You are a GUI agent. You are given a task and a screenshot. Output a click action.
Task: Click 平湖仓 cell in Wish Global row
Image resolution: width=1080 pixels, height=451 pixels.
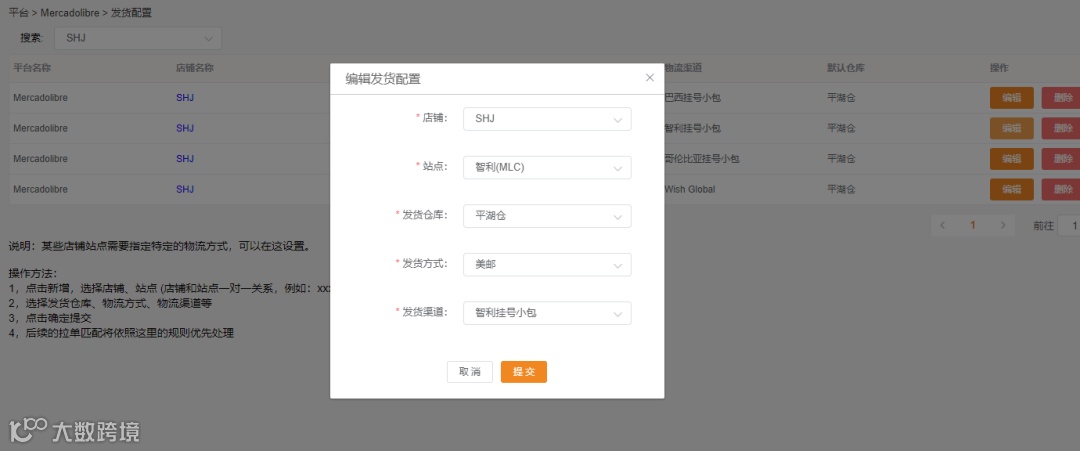[x=841, y=189]
